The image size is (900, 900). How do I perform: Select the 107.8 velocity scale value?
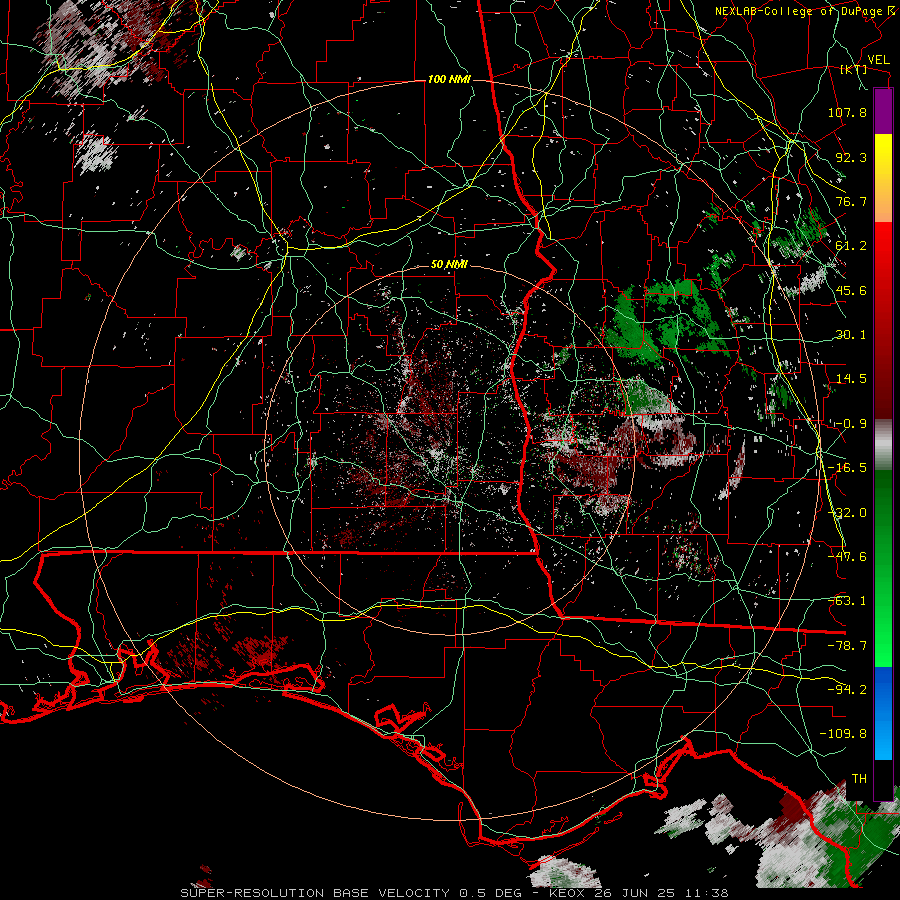[847, 112]
